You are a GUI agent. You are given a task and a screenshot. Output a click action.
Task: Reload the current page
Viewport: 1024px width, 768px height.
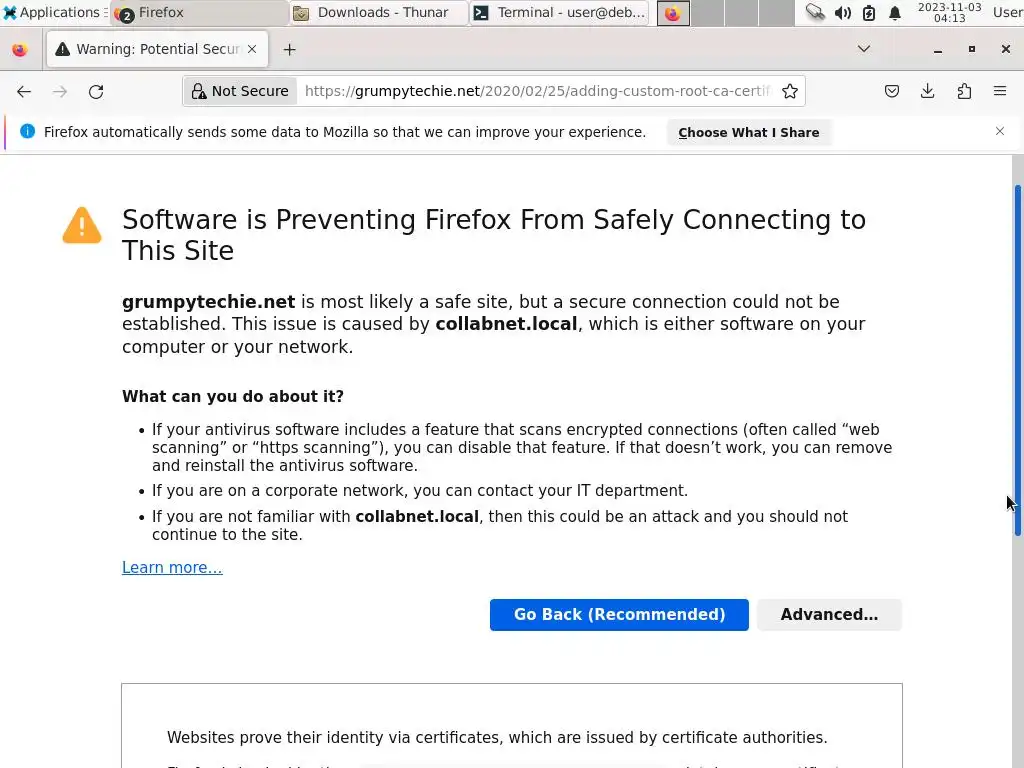coord(96,91)
